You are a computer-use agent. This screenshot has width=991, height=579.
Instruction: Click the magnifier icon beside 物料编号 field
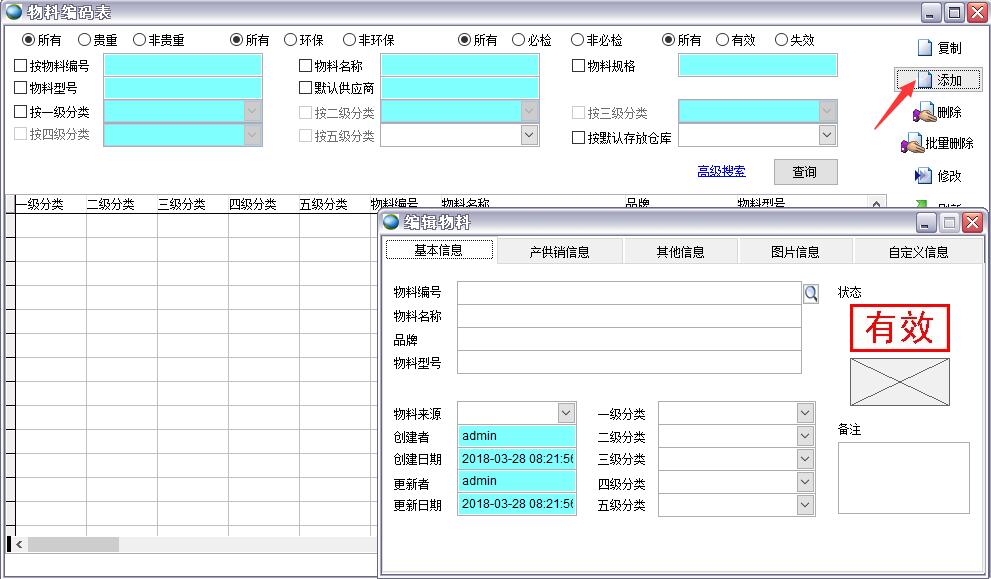pyautogui.click(x=811, y=293)
